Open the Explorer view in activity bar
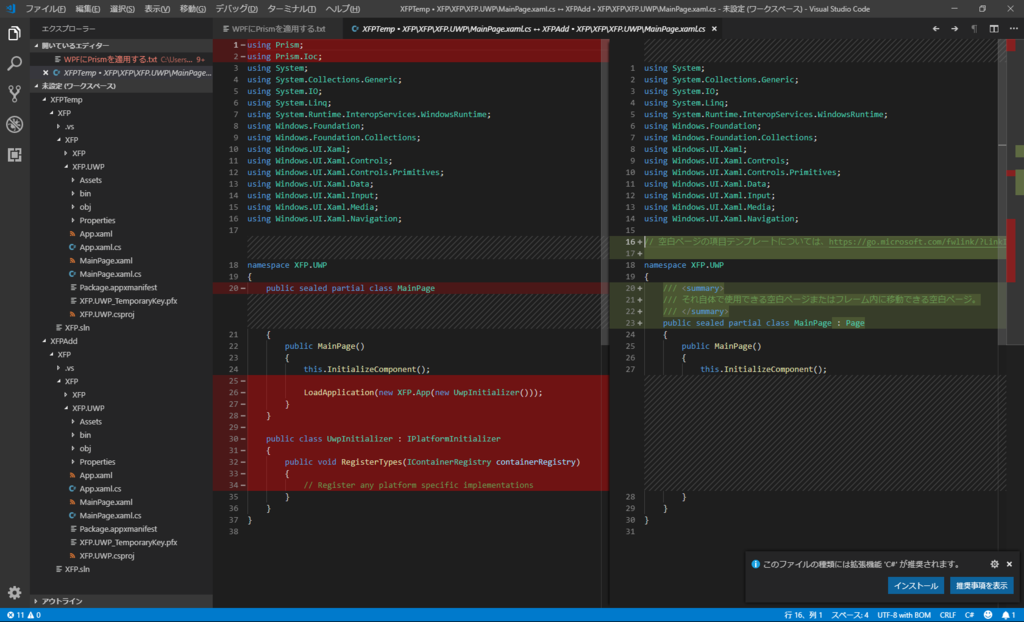Image resolution: width=1024 pixels, height=622 pixels. pyautogui.click(x=14, y=34)
